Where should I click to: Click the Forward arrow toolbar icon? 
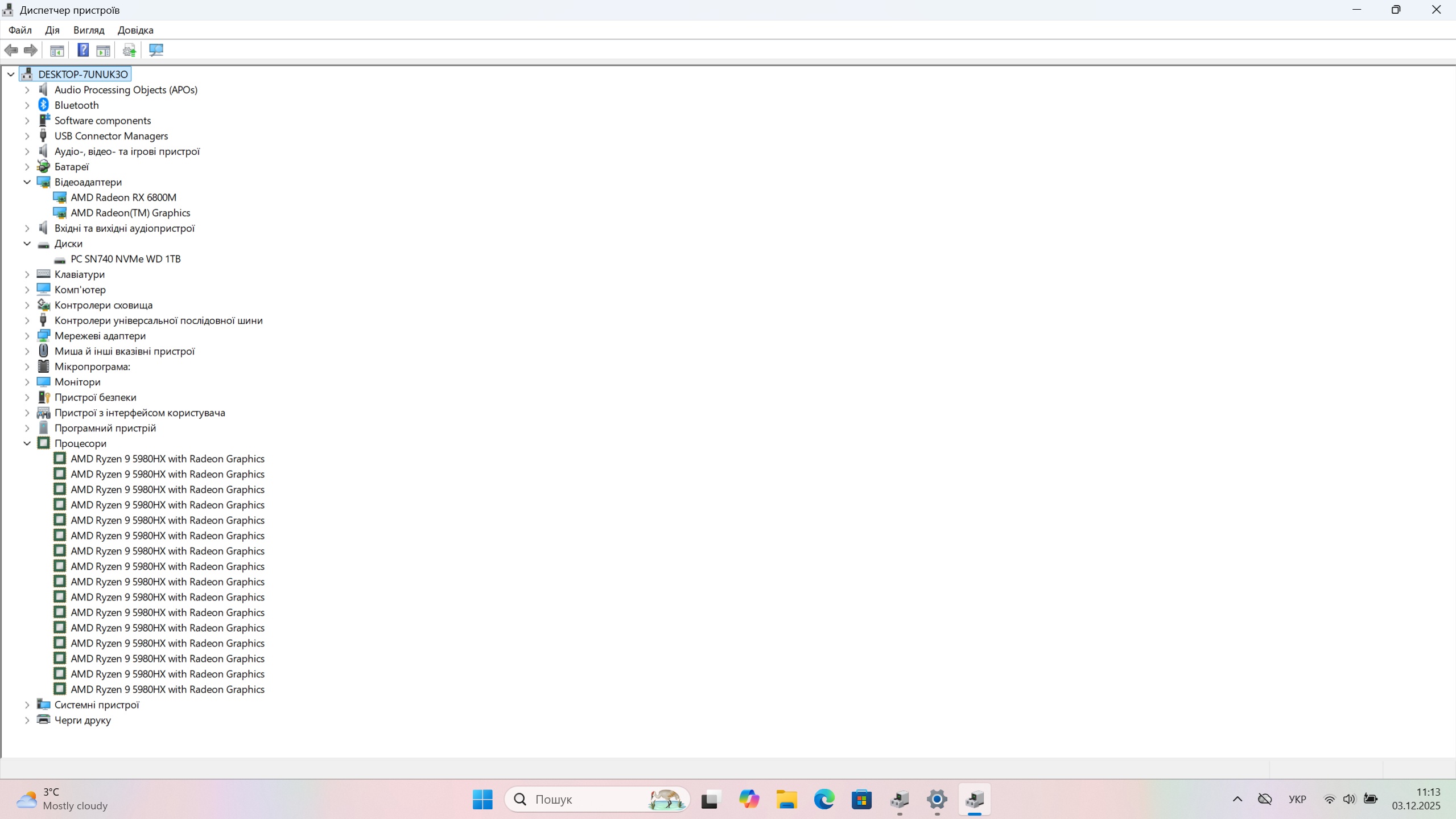pos(31,50)
